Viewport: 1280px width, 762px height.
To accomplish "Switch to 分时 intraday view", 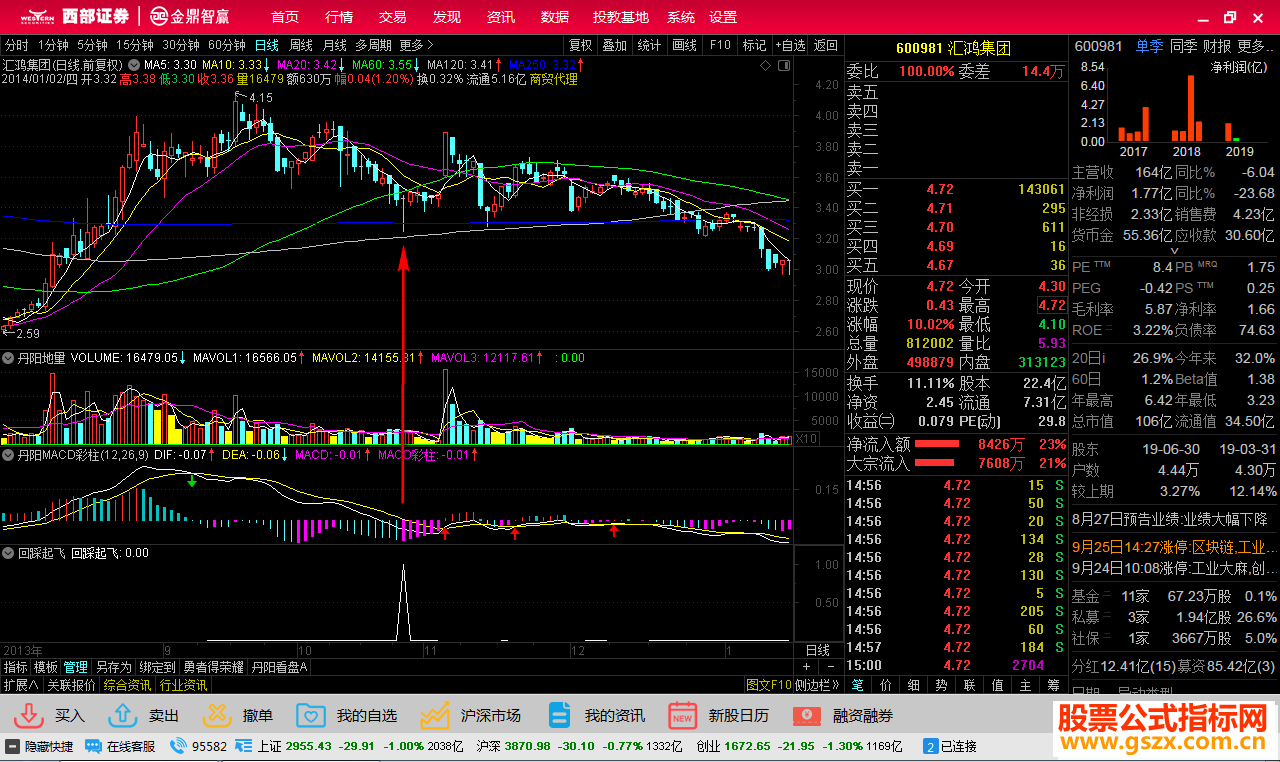I will [x=17, y=45].
